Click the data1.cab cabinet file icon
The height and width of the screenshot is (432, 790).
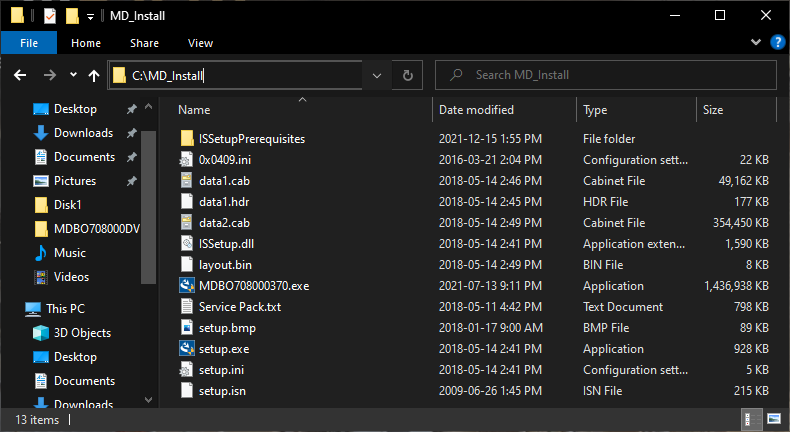tap(186, 181)
